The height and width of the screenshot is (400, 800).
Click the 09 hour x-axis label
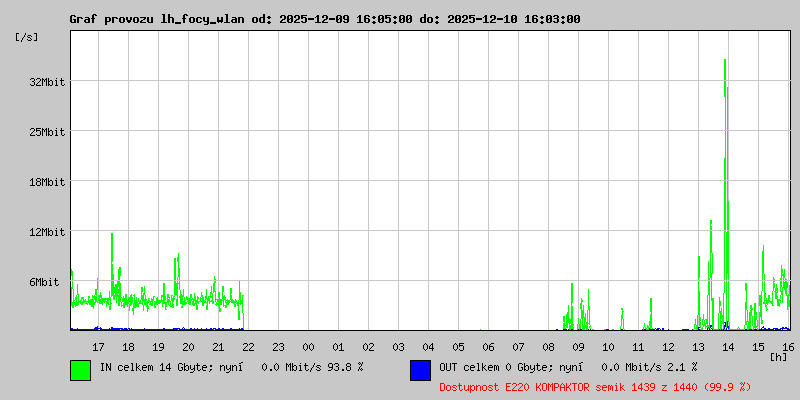click(x=578, y=347)
